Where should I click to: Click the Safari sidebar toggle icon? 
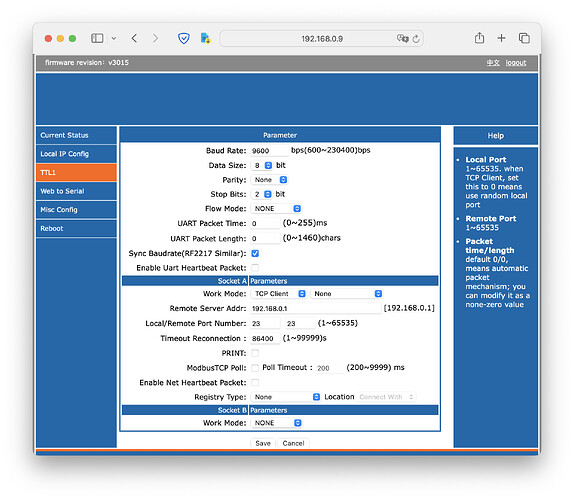[97, 38]
